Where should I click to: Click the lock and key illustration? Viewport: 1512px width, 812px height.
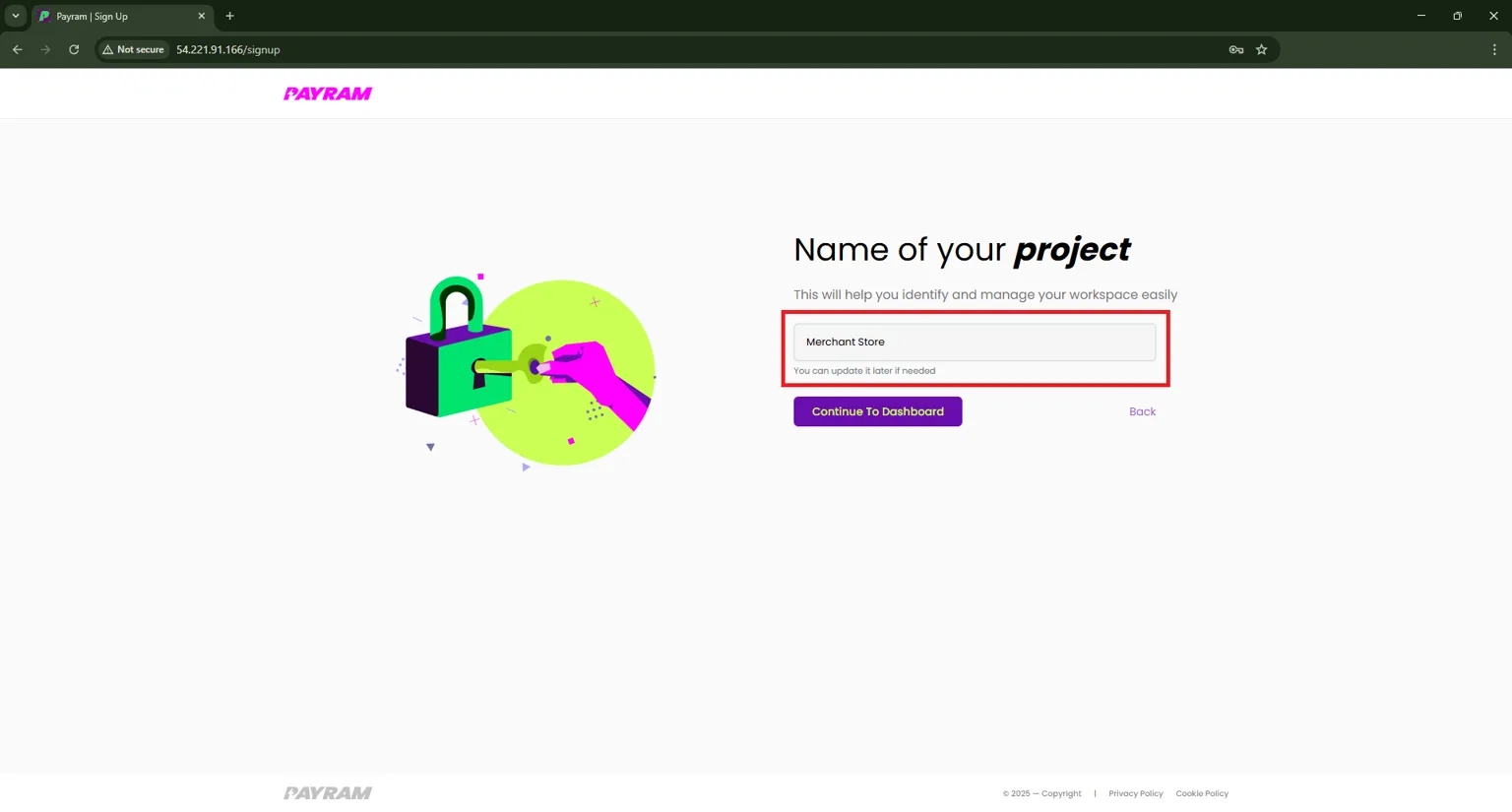point(530,372)
